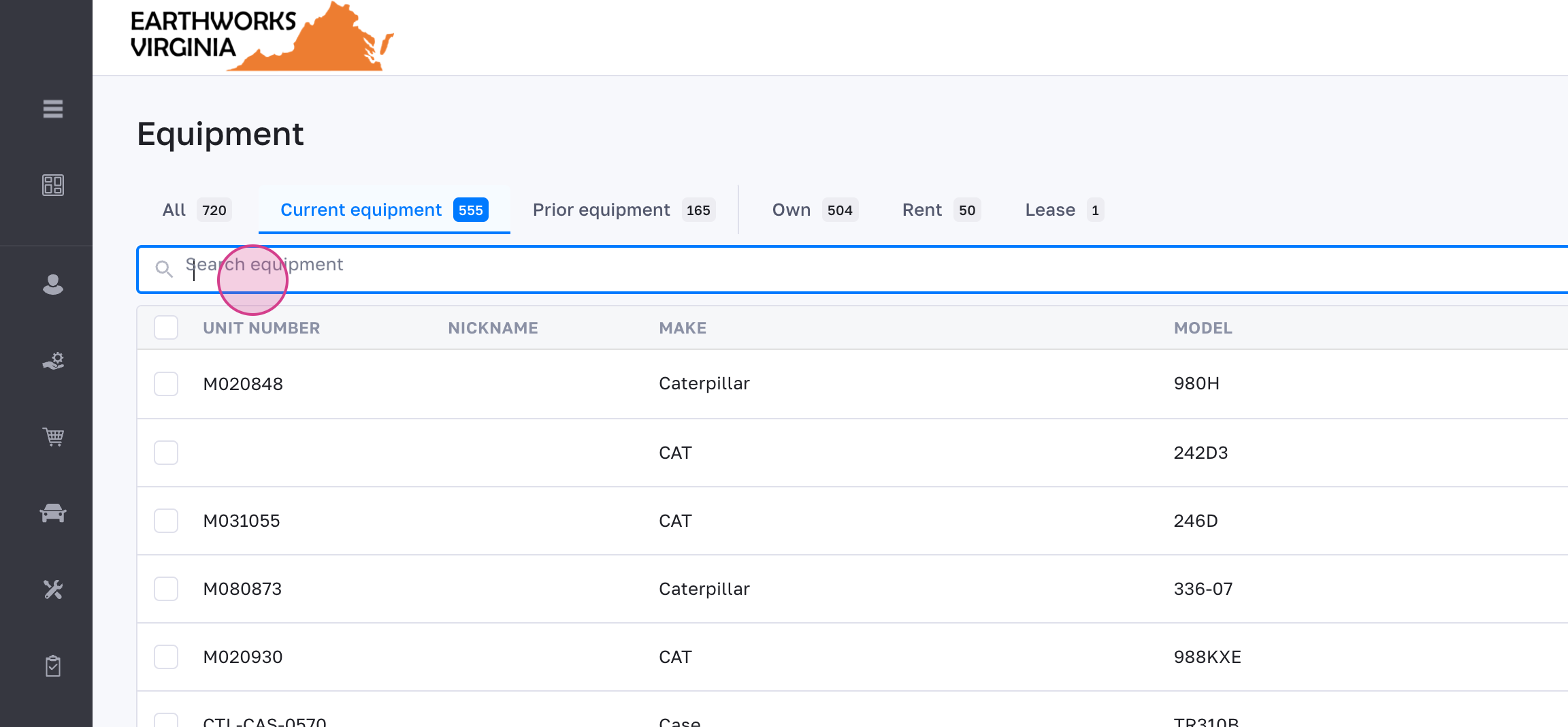Viewport: 1568px width, 727px height.
Task: Click the magnifying glass search icon
Action: click(164, 269)
